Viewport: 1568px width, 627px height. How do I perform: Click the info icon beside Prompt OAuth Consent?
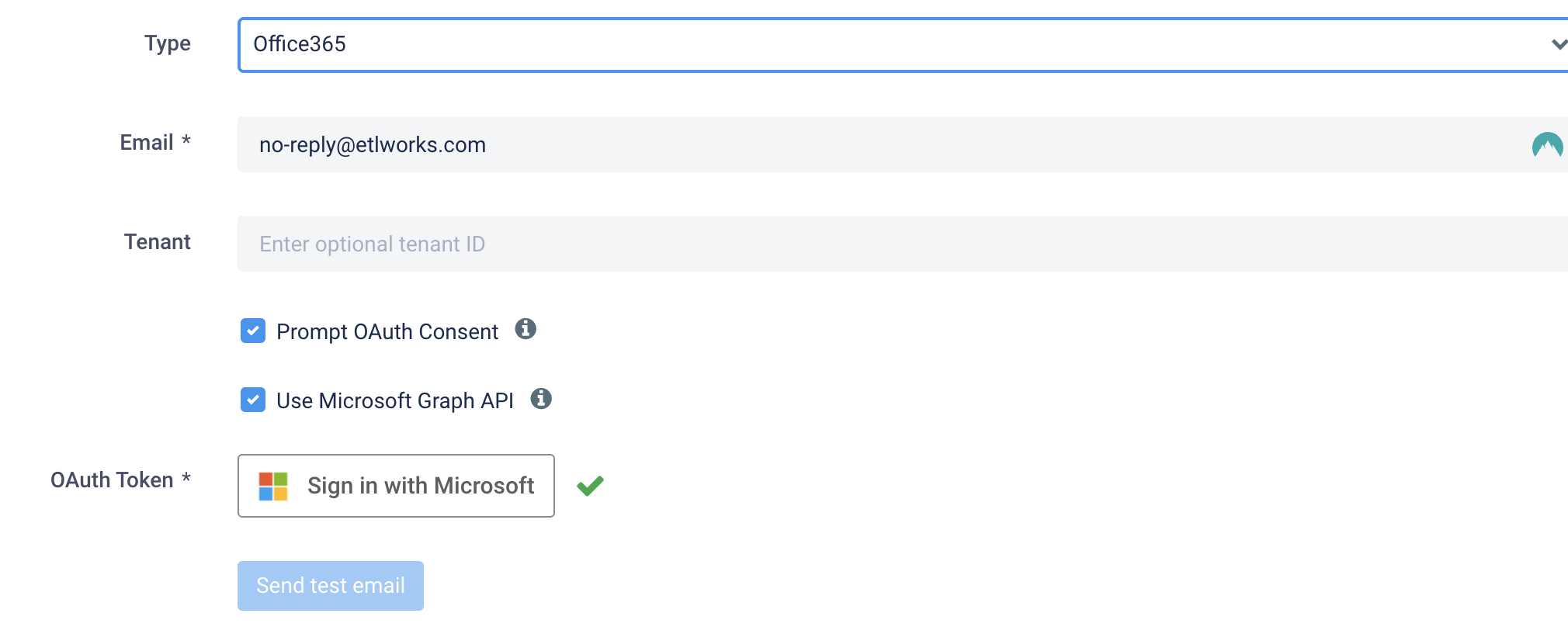(526, 329)
